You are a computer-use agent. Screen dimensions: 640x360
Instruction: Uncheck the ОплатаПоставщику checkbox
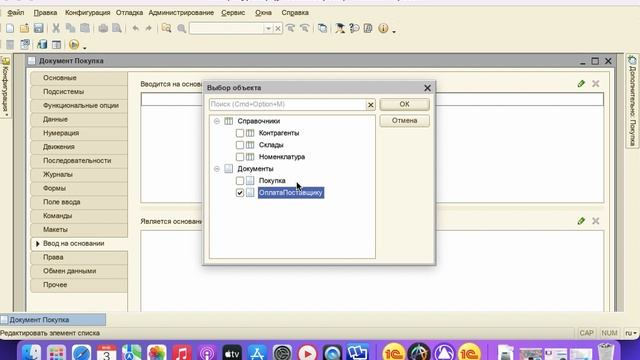(240, 193)
